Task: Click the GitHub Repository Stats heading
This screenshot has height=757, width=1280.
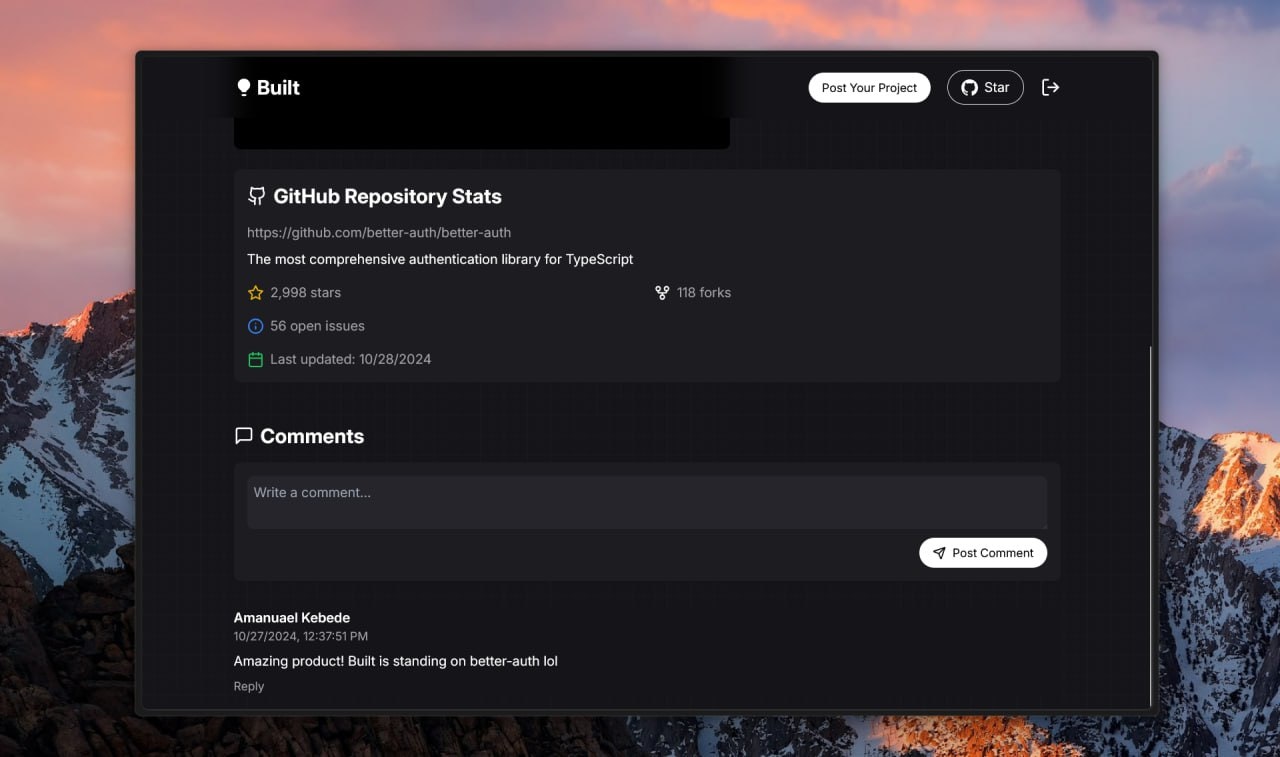Action: (x=387, y=196)
